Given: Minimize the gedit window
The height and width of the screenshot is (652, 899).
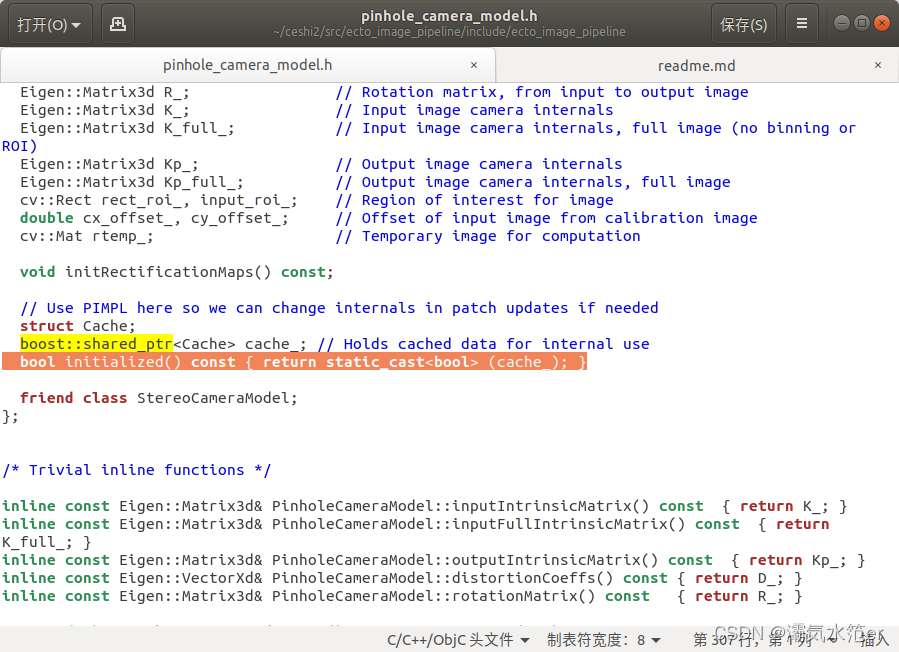Looking at the screenshot, I should 841,23.
